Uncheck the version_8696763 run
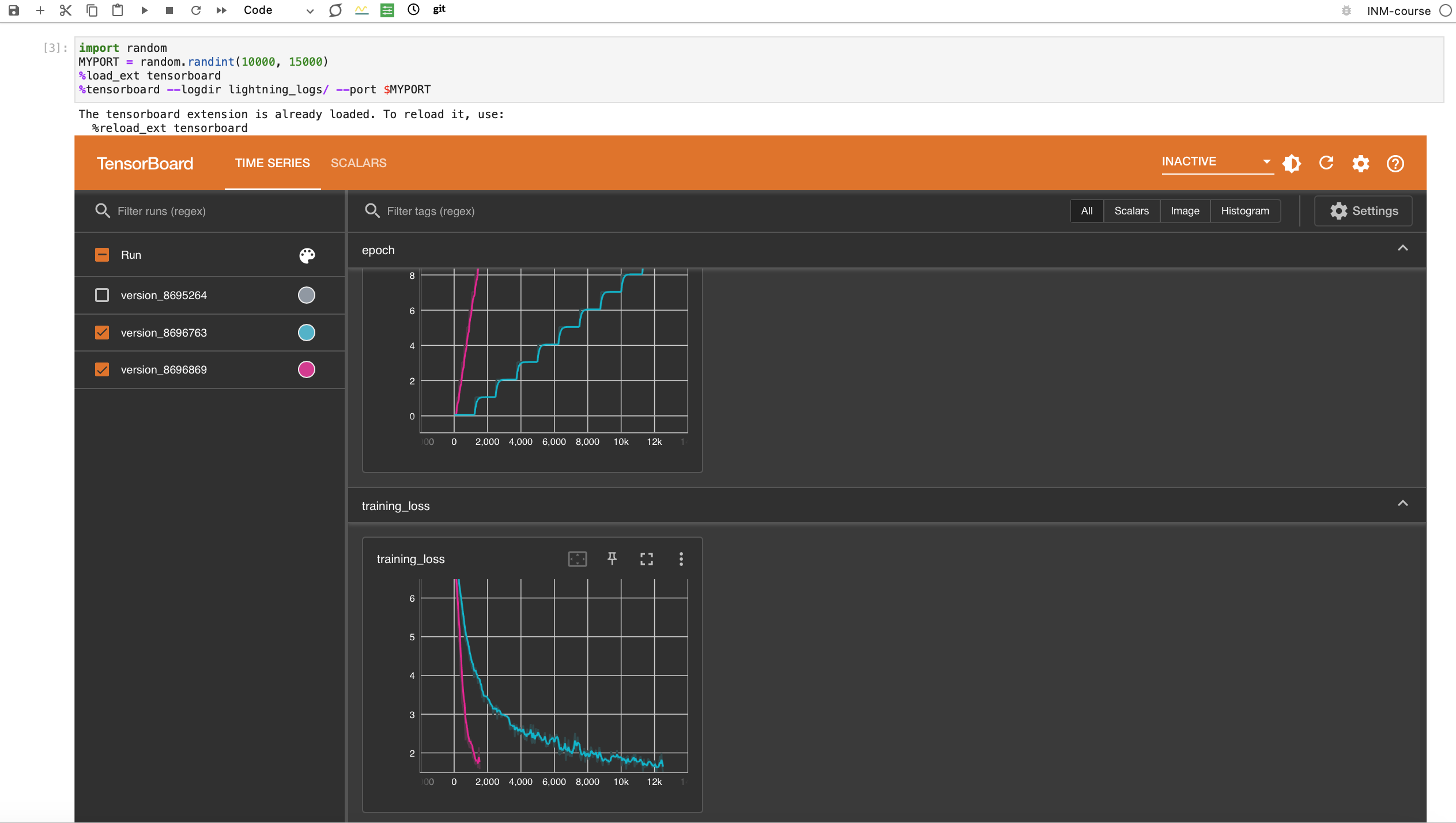 pos(102,333)
